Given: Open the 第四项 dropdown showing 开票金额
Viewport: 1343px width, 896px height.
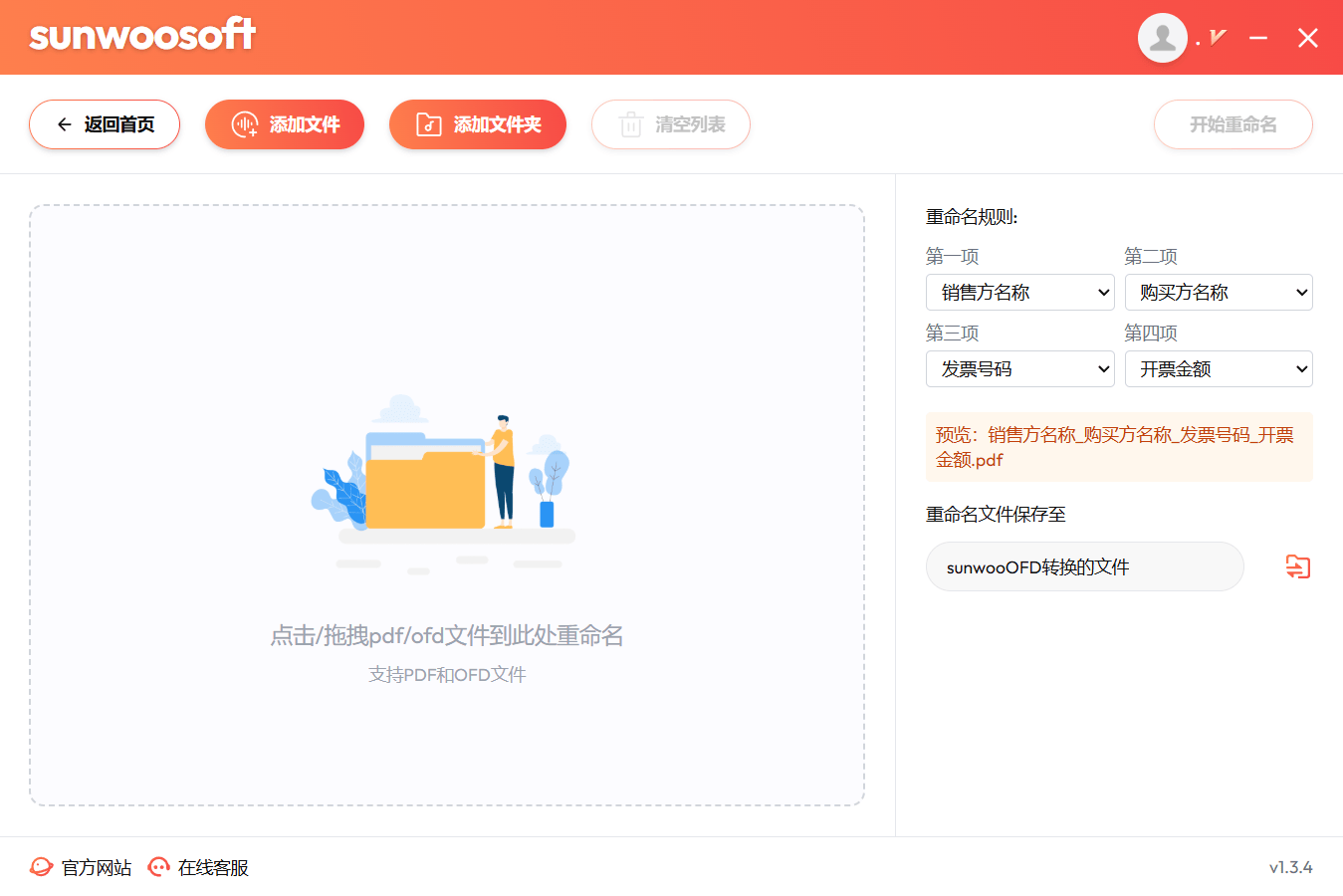Looking at the screenshot, I should 1218,369.
